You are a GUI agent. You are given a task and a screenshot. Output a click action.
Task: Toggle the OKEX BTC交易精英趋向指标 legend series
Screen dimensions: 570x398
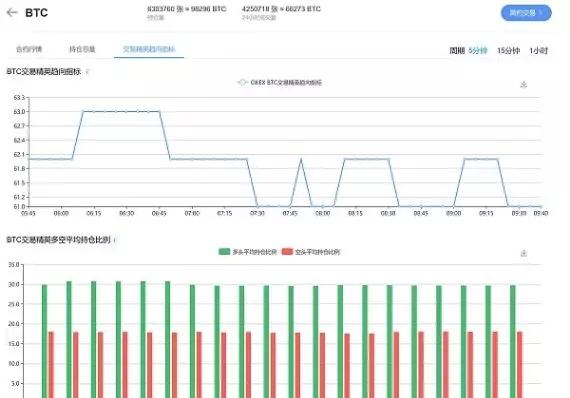coord(279,83)
